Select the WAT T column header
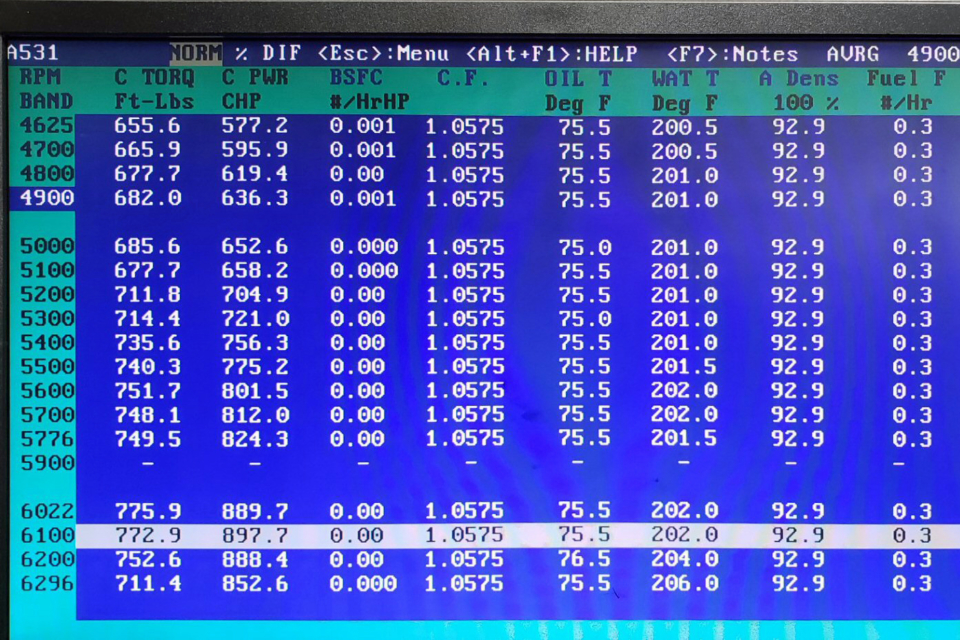960x640 pixels. 684,91
